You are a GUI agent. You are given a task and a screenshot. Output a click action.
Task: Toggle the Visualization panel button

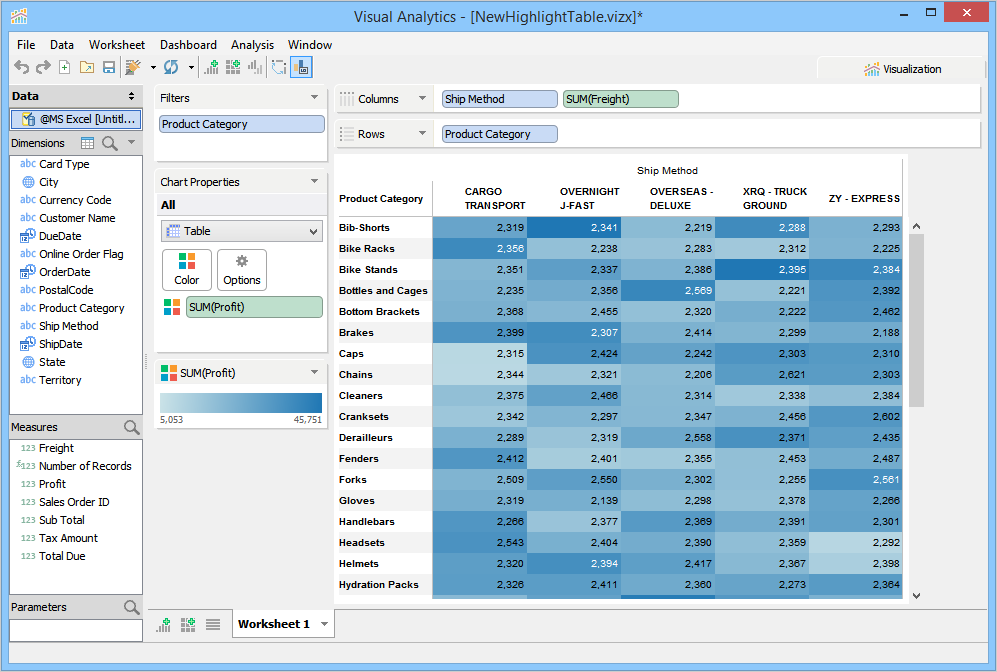tap(902, 69)
